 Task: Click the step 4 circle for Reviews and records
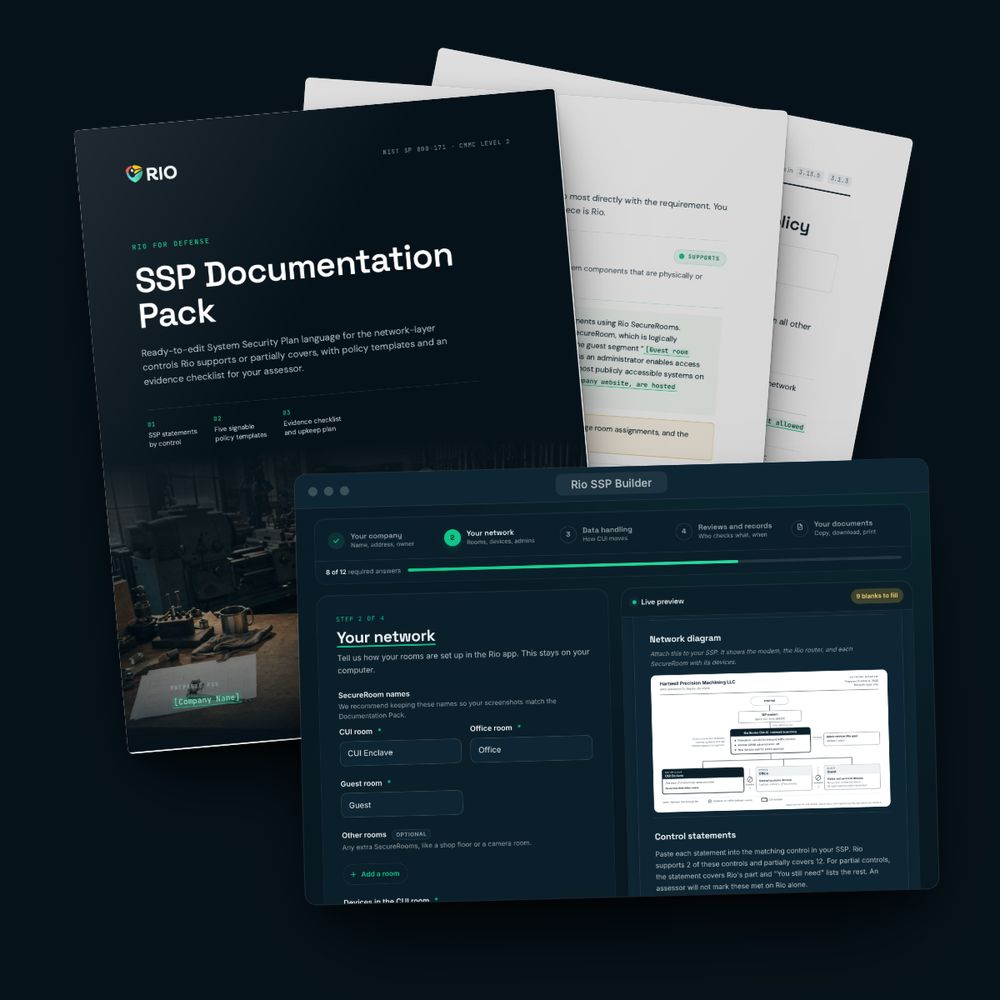[683, 531]
